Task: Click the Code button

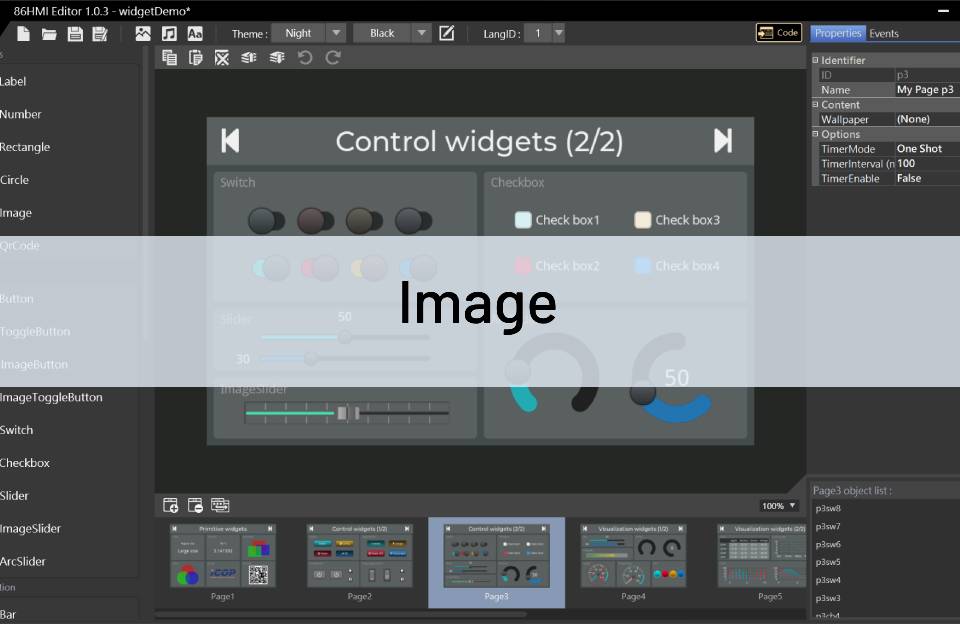Action: tap(778, 32)
